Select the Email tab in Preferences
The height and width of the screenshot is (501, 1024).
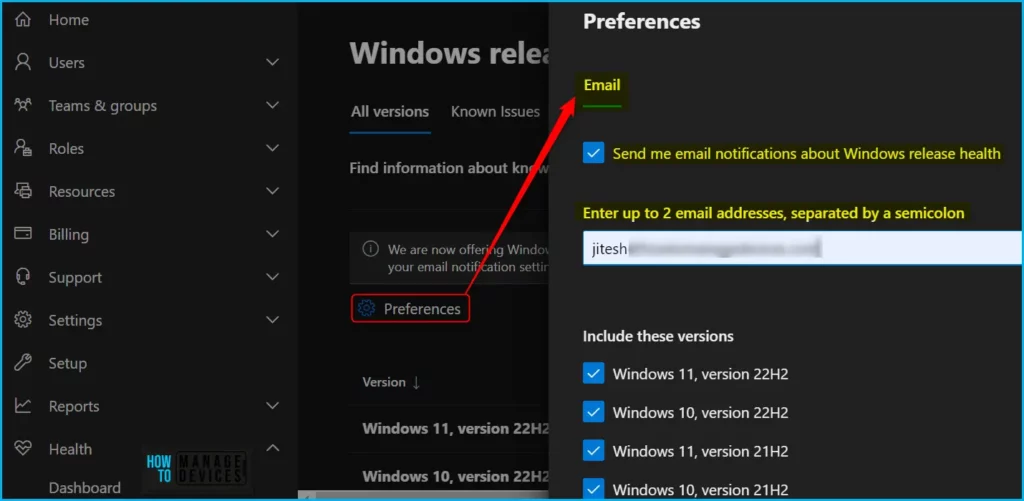click(x=601, y=85)
